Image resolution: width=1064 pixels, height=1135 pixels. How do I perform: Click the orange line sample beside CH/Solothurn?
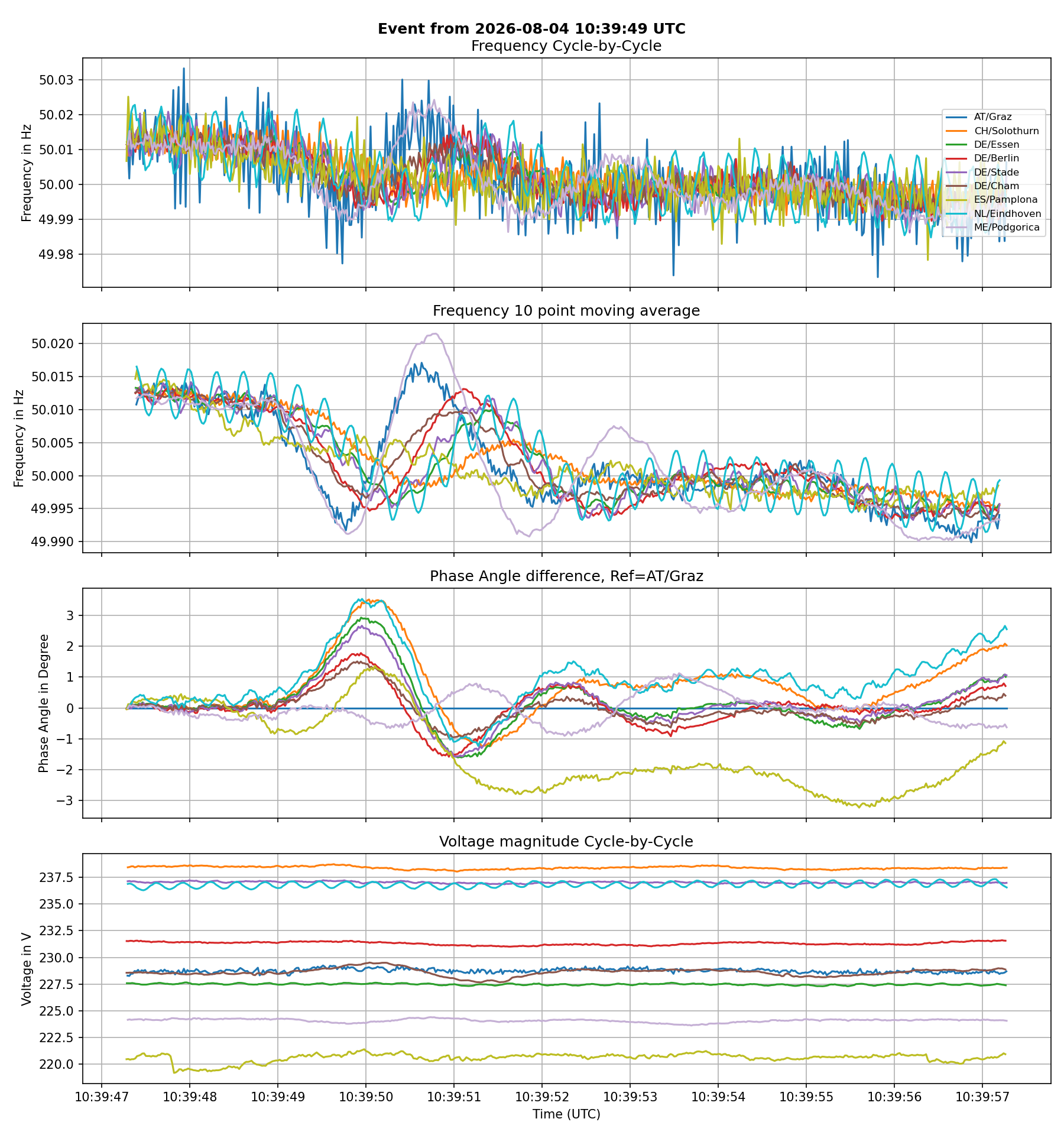(956, 131)
